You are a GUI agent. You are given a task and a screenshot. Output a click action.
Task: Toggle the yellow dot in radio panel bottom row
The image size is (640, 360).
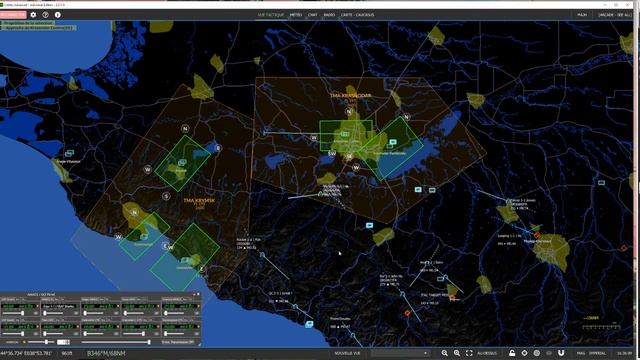tap(24, 342)
